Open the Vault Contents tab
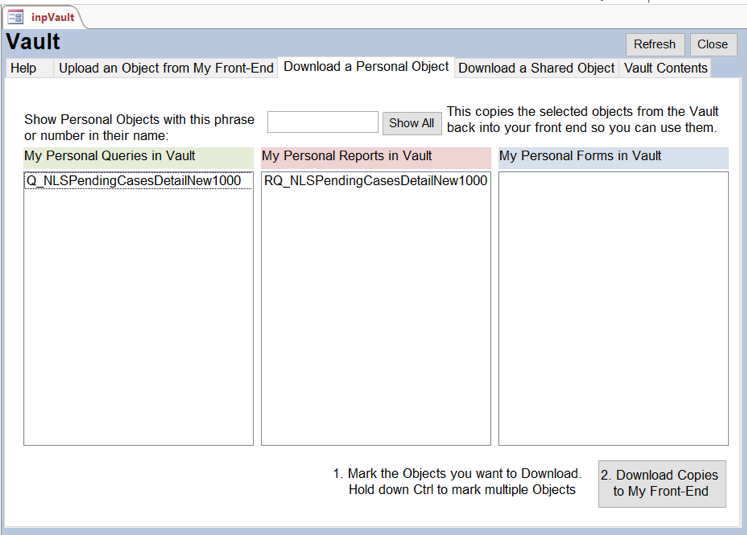The height and width of the screenshot is (535, 747). pos(666,68)
